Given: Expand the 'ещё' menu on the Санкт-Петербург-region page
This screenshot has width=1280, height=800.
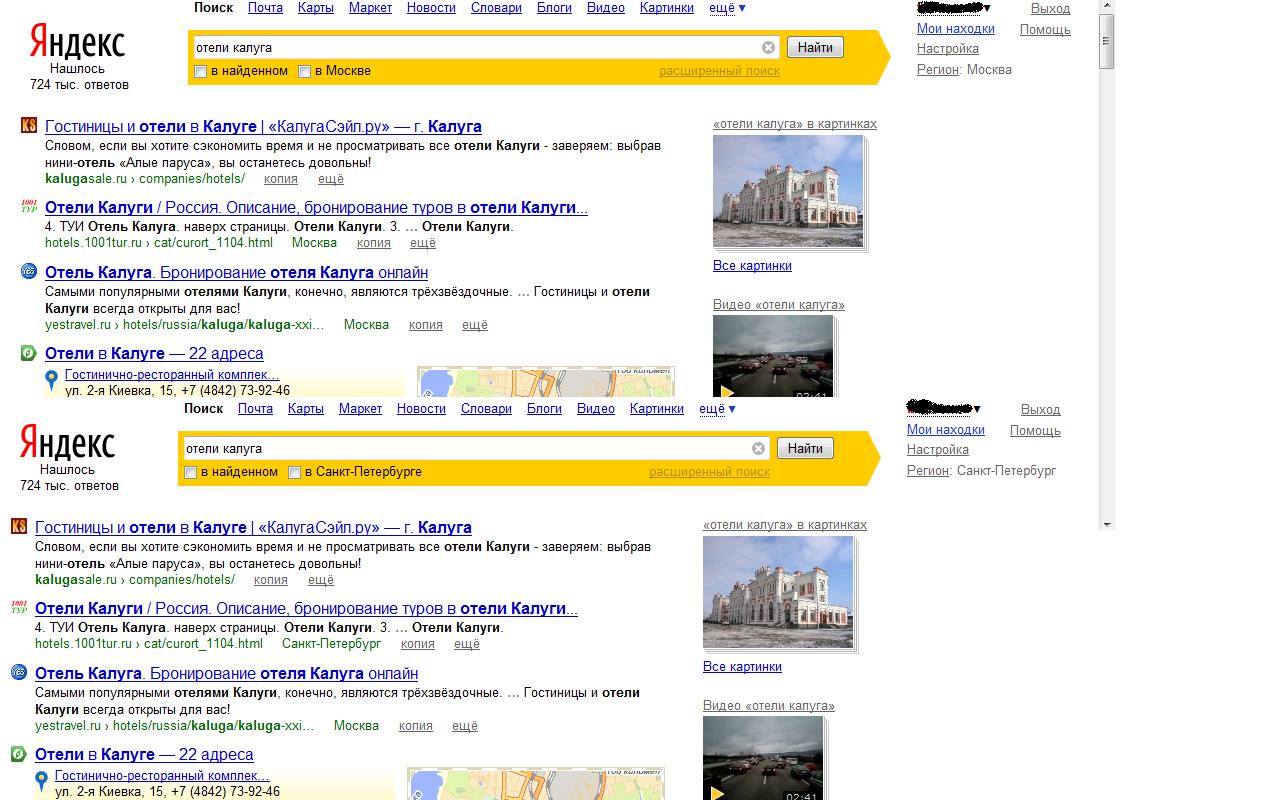Looking at the screenshot, I should (x=717, y=409).
